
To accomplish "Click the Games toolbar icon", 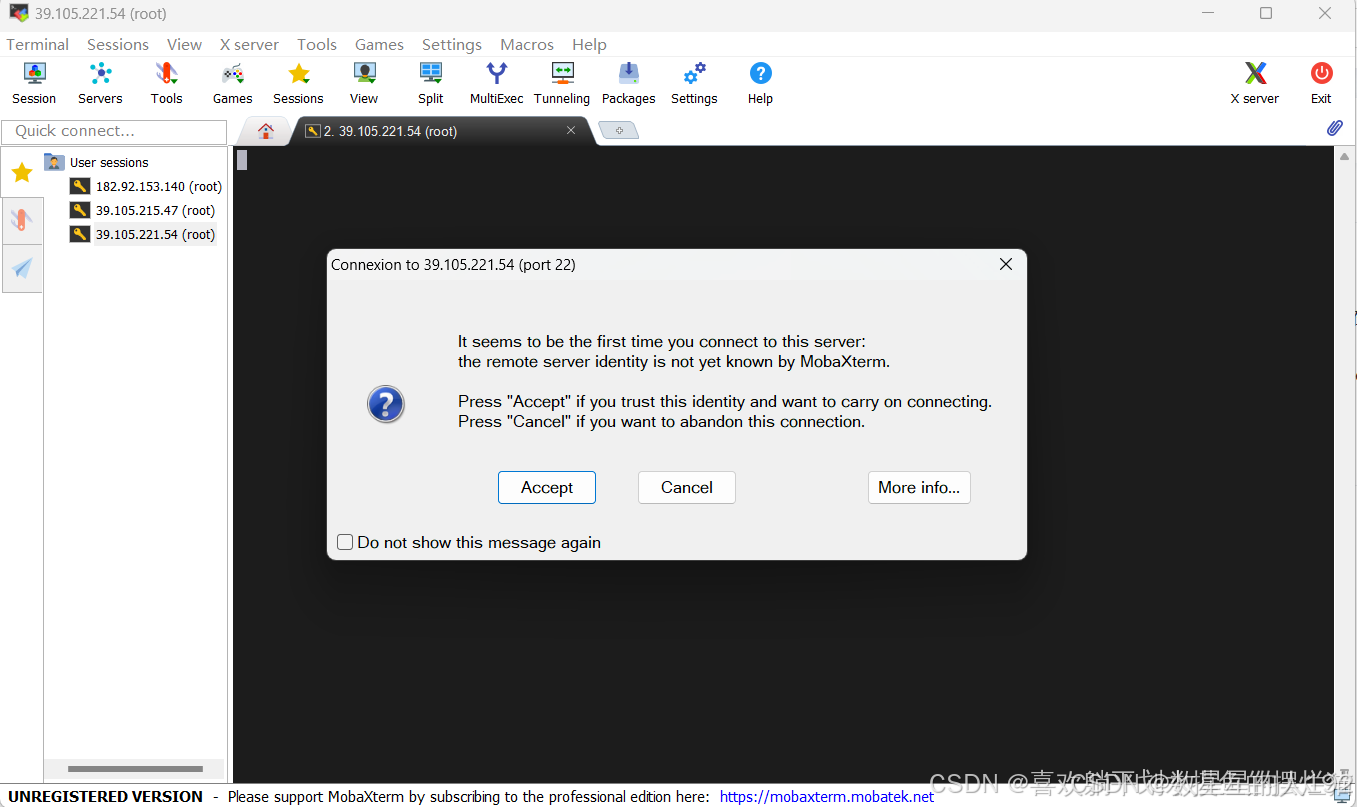I will tap(232, 83).
